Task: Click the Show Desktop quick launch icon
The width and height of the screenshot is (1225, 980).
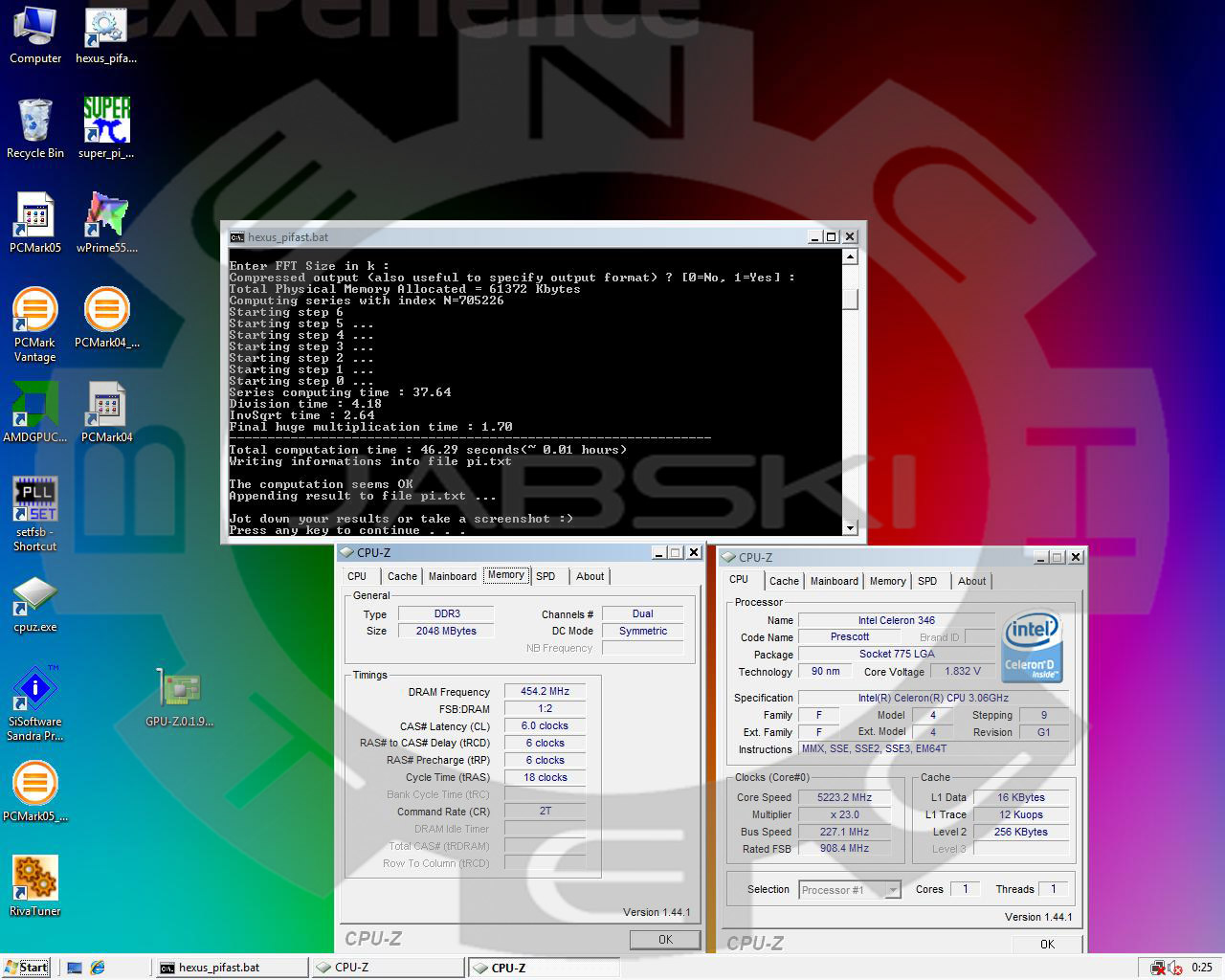Action: [x=75, y=968]
